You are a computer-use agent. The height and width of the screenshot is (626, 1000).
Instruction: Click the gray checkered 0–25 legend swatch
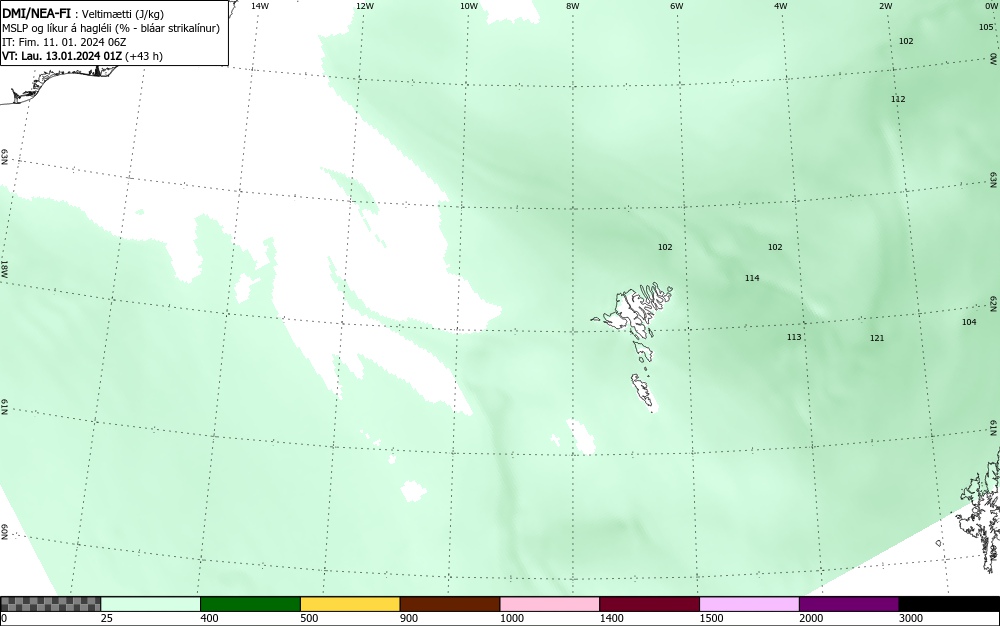coord(50,604)
